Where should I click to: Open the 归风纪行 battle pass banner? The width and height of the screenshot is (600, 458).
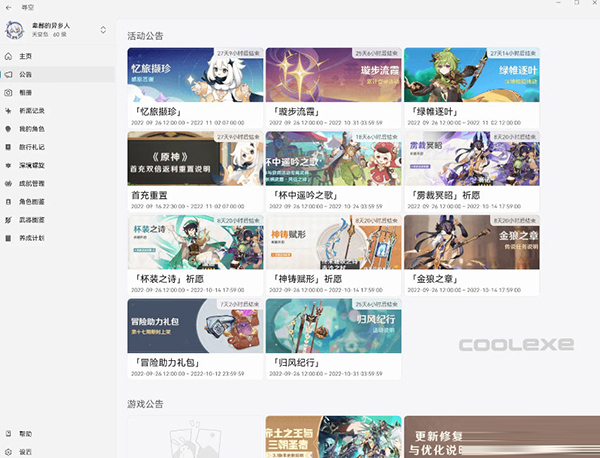(333, 326)
